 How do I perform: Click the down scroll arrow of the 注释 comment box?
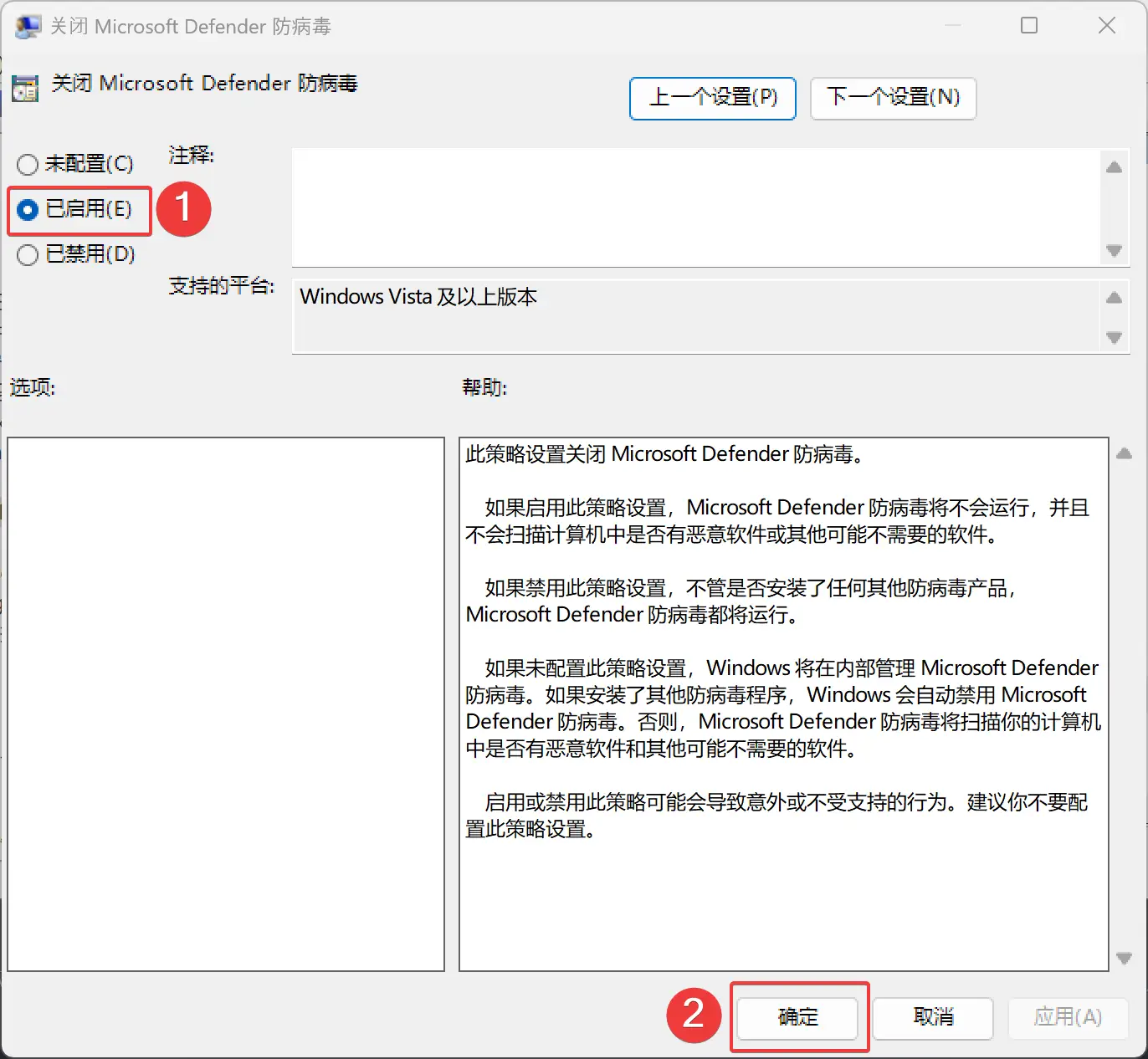tap(1114, 251)
